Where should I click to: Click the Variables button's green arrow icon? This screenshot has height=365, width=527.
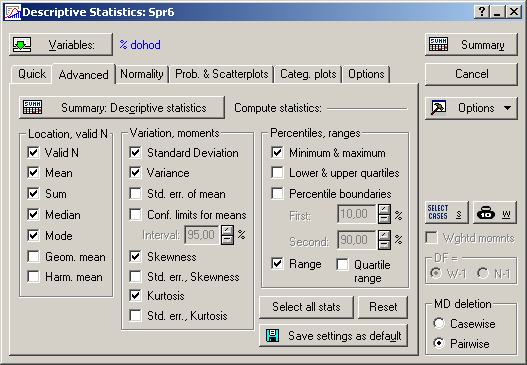(x=22, y=44)
